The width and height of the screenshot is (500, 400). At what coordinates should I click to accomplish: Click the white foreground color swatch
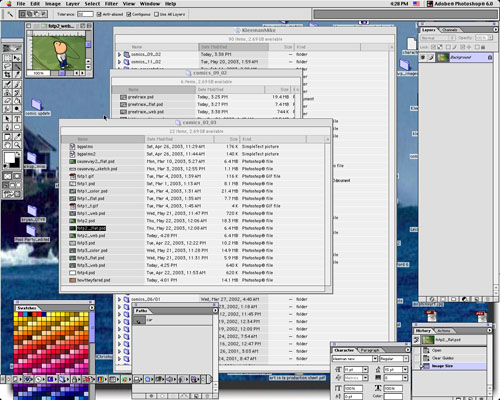9,157
